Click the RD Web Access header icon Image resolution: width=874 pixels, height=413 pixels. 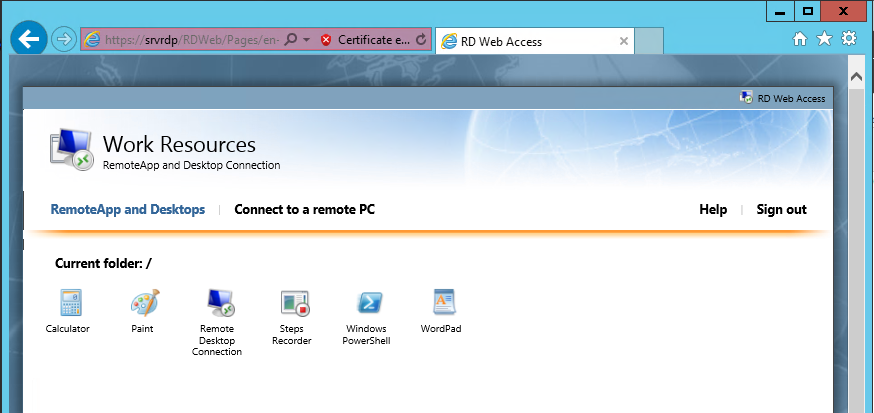tap(745, 98)
